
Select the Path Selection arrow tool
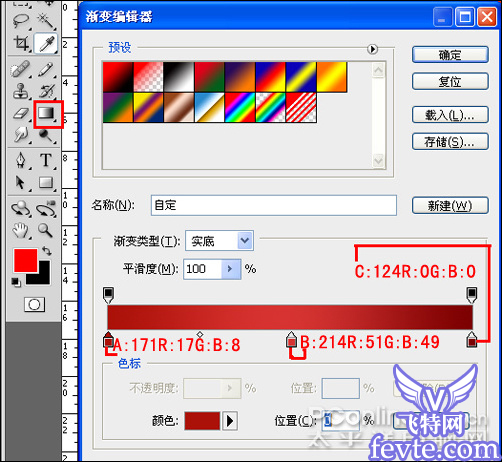pyautogui.click(x=20, y=183)
